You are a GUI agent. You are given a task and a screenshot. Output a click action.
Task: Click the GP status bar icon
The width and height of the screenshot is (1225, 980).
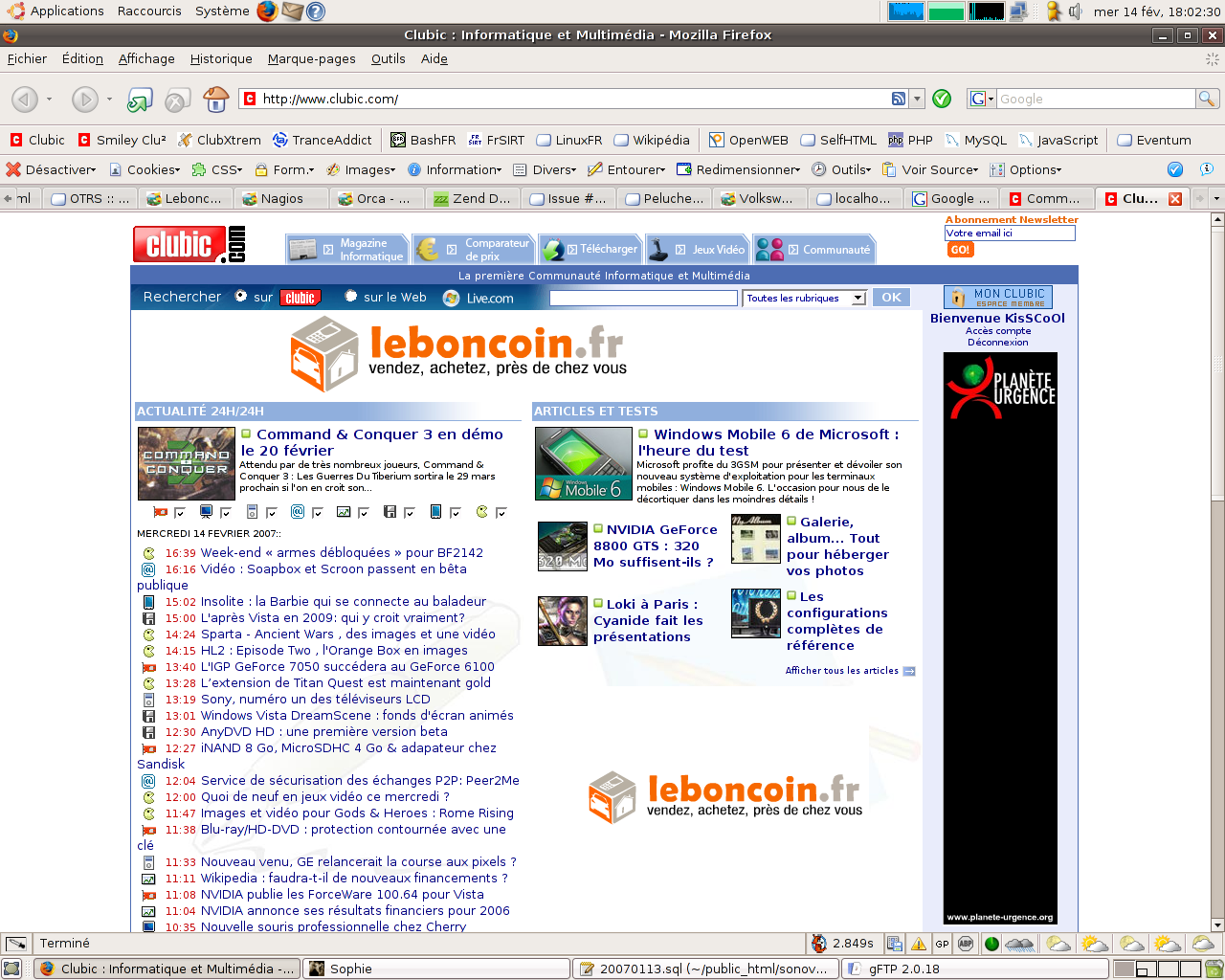tap(943, 944)
